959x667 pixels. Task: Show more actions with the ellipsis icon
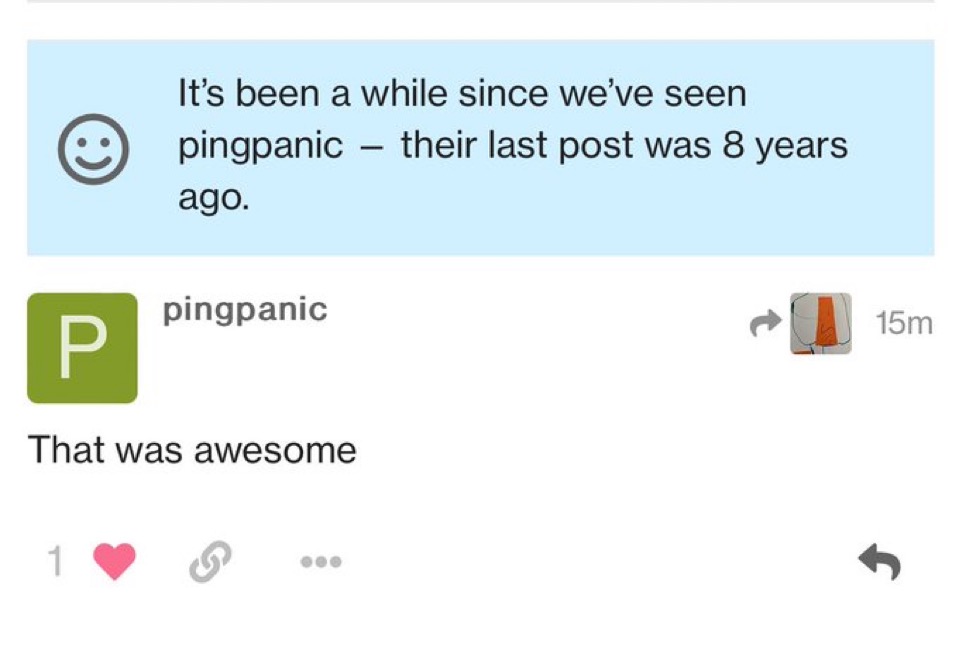coord(321,561)
